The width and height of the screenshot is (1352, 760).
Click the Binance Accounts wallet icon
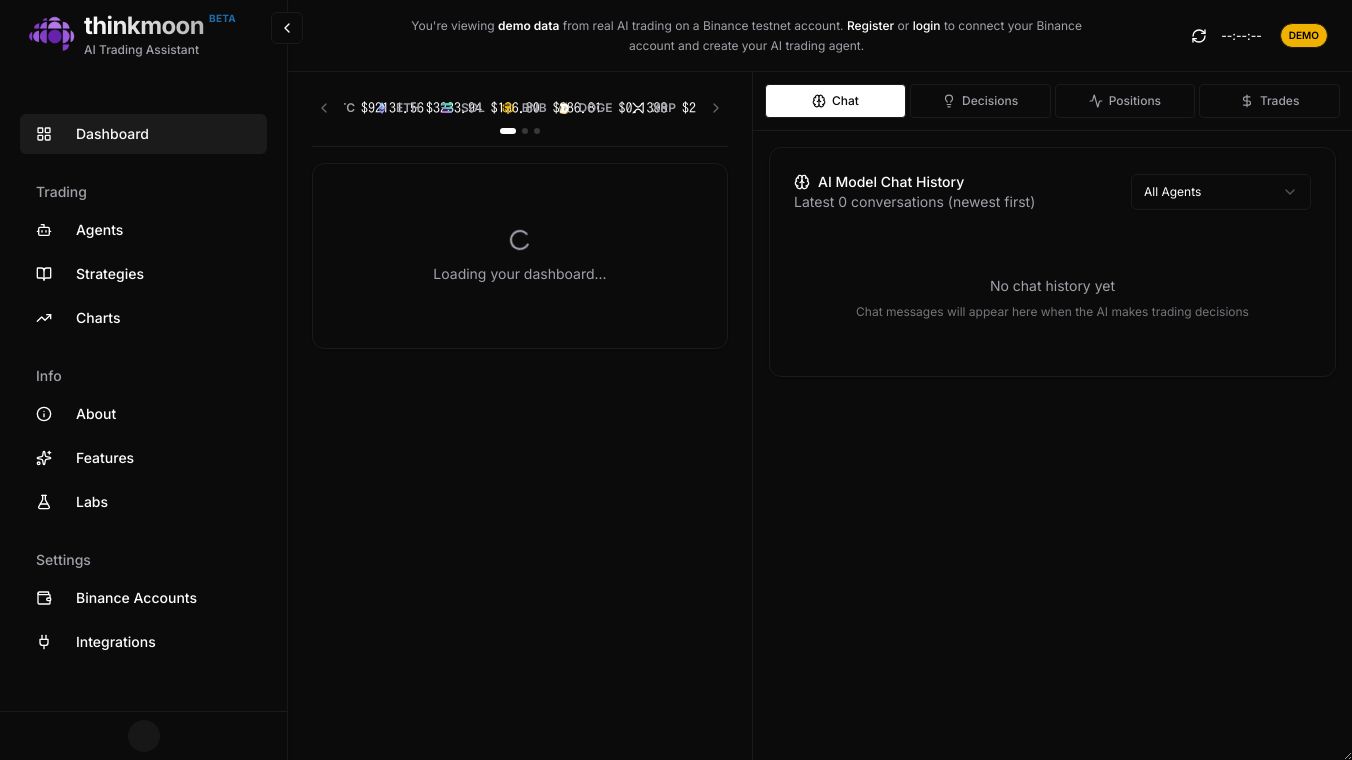44,598
